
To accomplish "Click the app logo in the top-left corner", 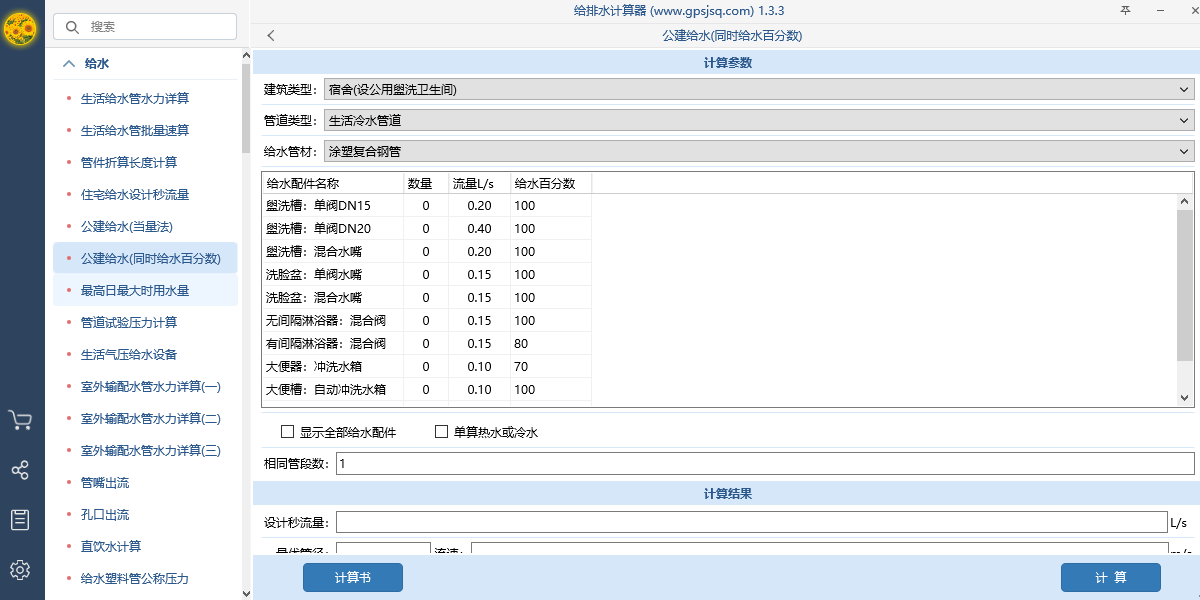I will click(21, 30).
